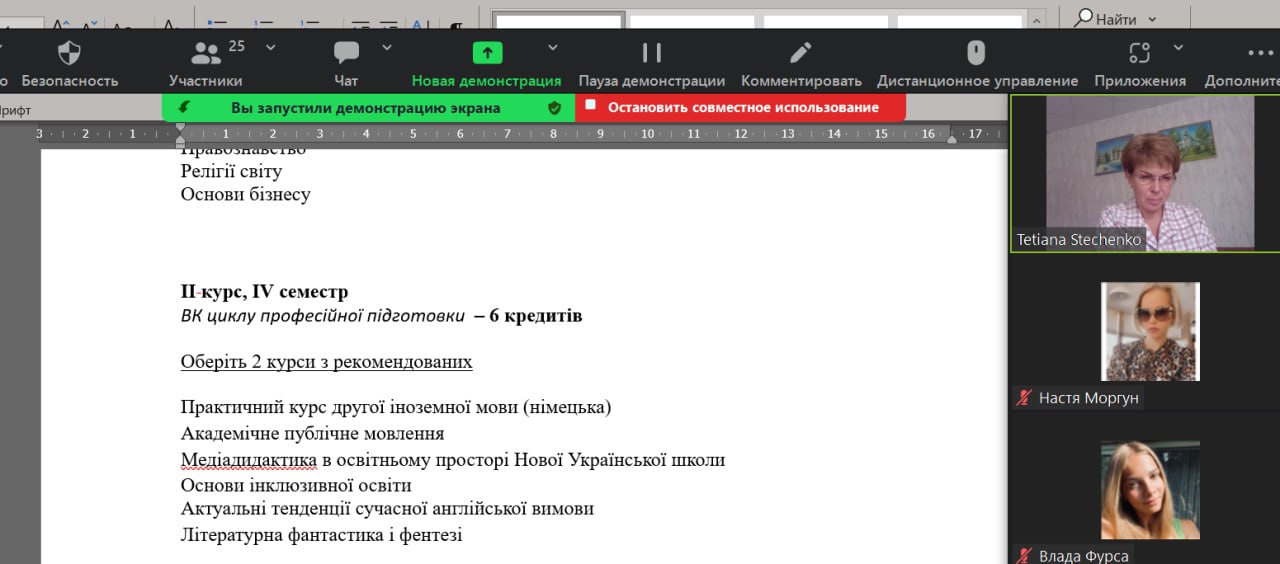
Task: Open the Чат chat panel
Action: coord(346,53)
